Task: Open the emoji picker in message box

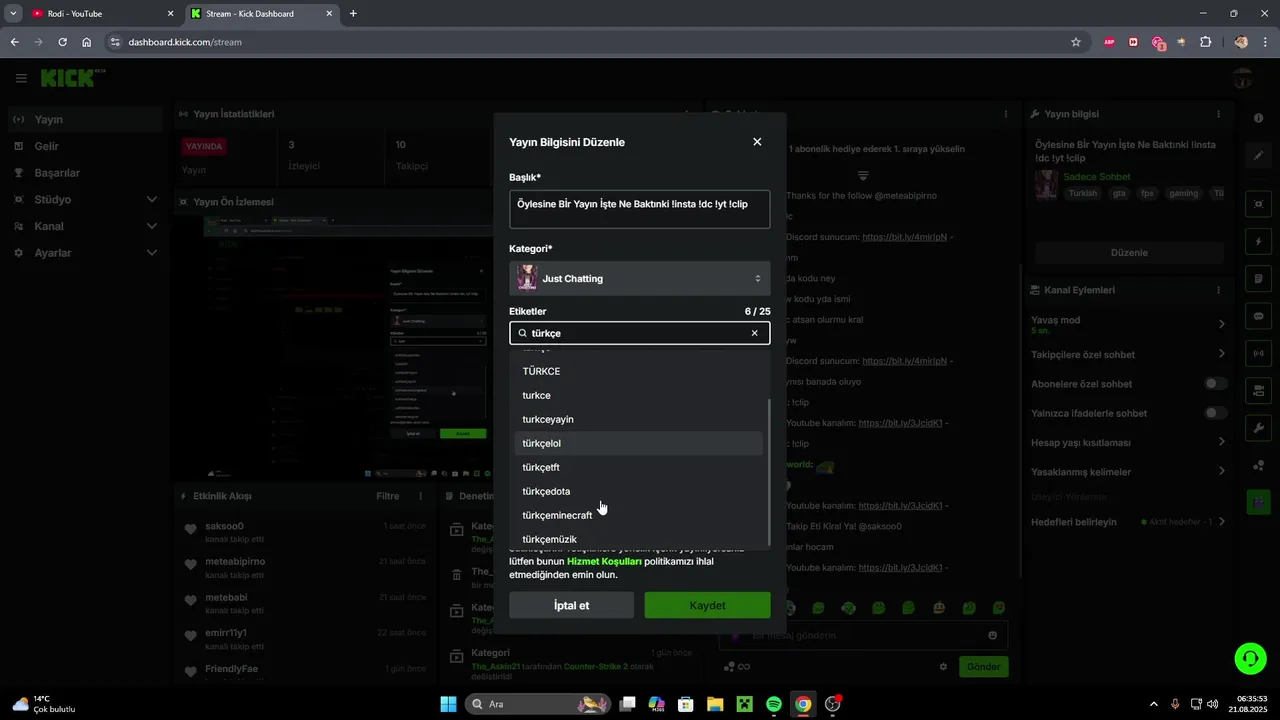Action: pyautogui.click(x=992, y=635)
